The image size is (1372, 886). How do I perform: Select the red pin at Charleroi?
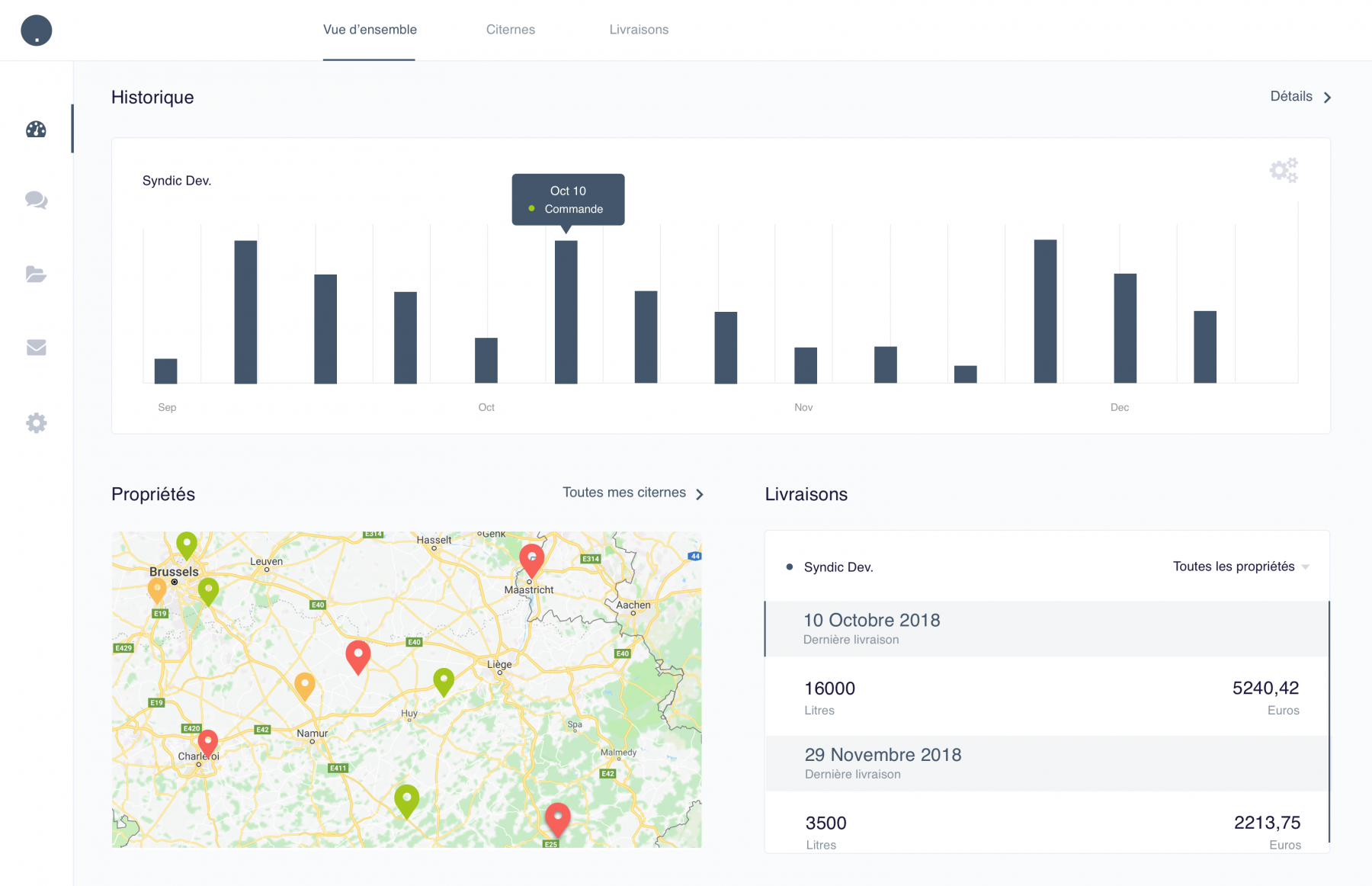207,743
